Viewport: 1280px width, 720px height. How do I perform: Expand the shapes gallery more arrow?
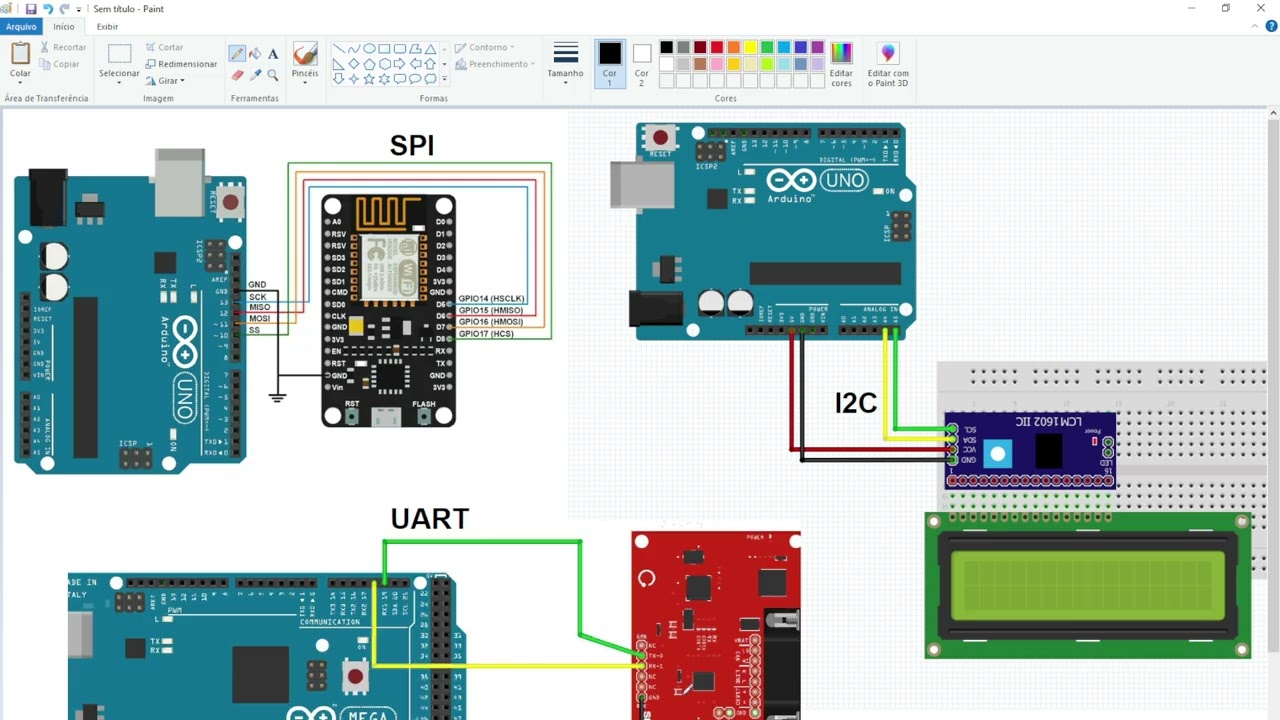444,79
